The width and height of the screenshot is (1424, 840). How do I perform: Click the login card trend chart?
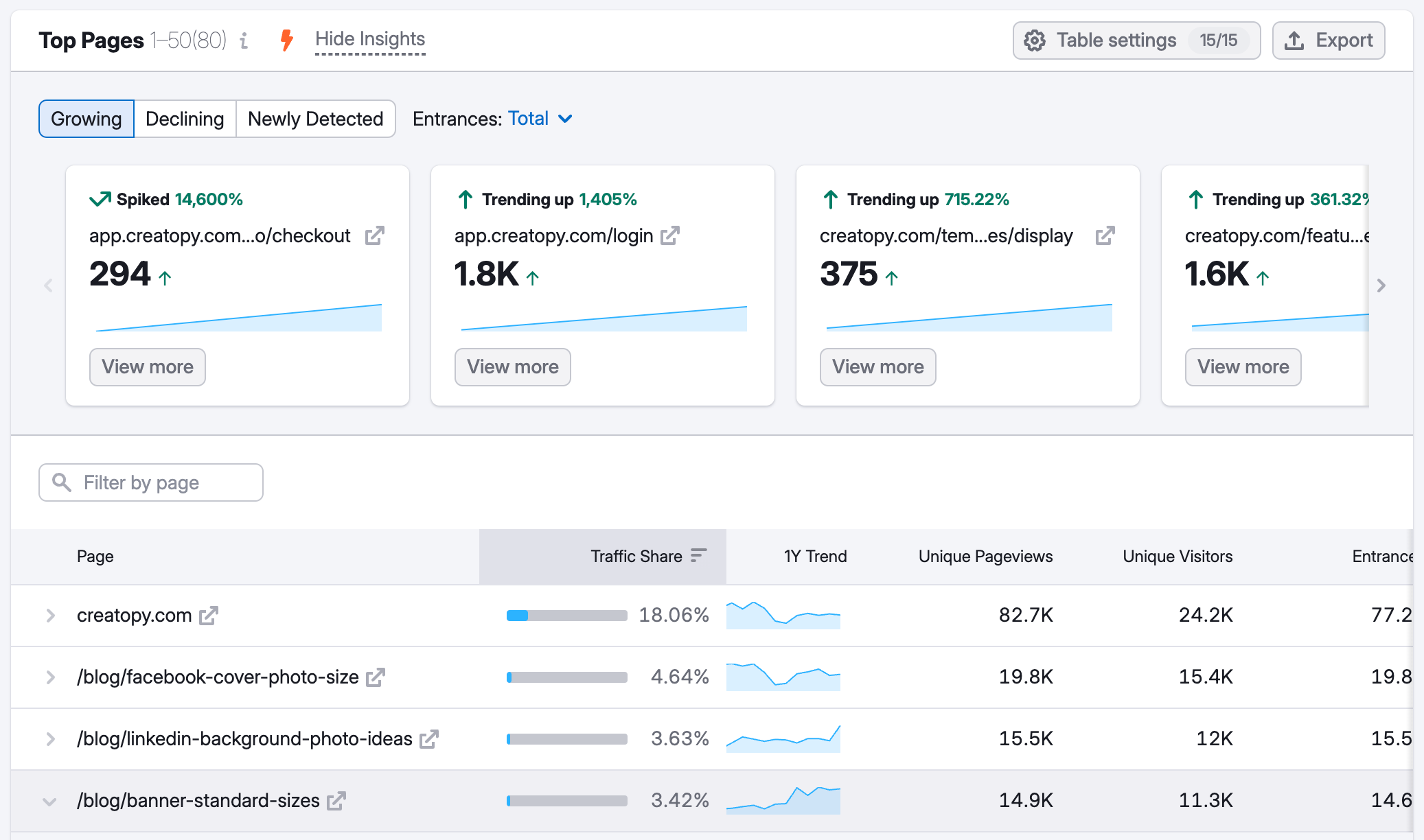[604, 318]
